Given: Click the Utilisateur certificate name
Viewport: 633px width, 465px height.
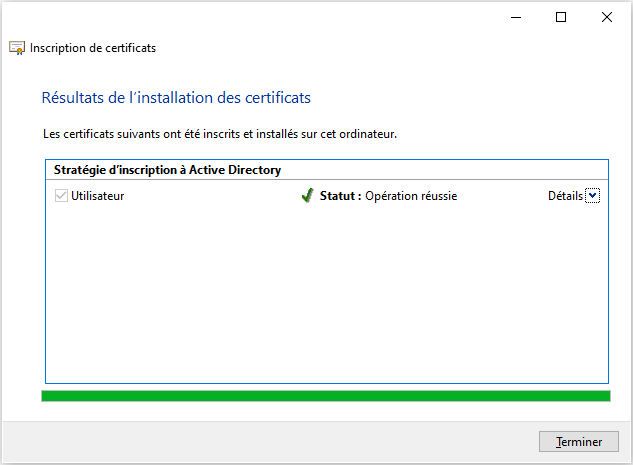Looking at the screenshot, I should point(97,196).
